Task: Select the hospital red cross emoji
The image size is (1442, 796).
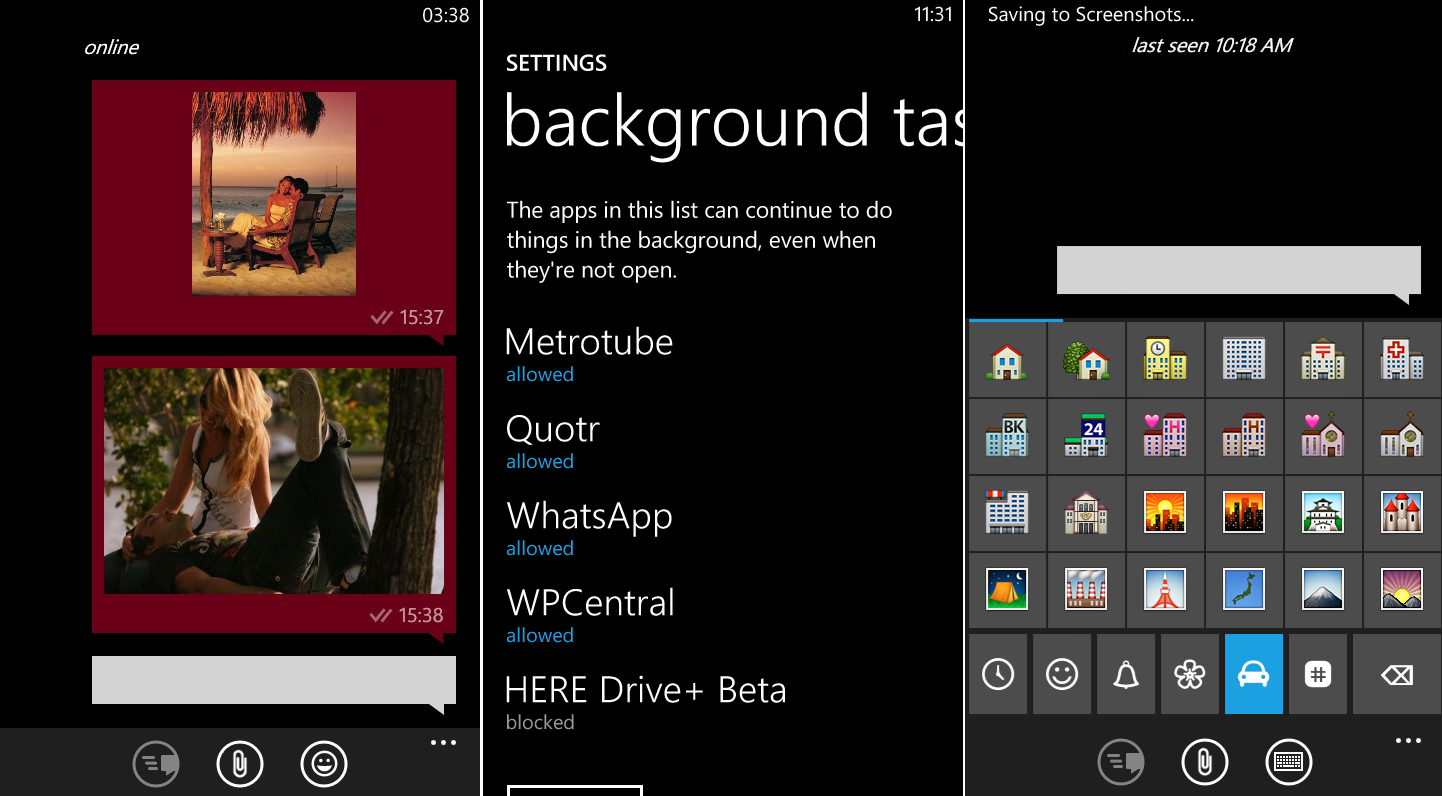Action: point(1401,359)
